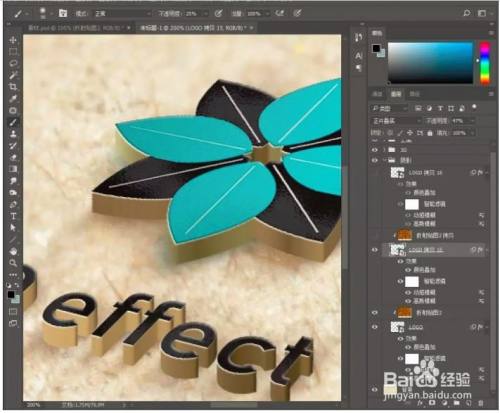Switch to Paths panel tab
This screenshot has height=413, width=500.
point(415,94)
